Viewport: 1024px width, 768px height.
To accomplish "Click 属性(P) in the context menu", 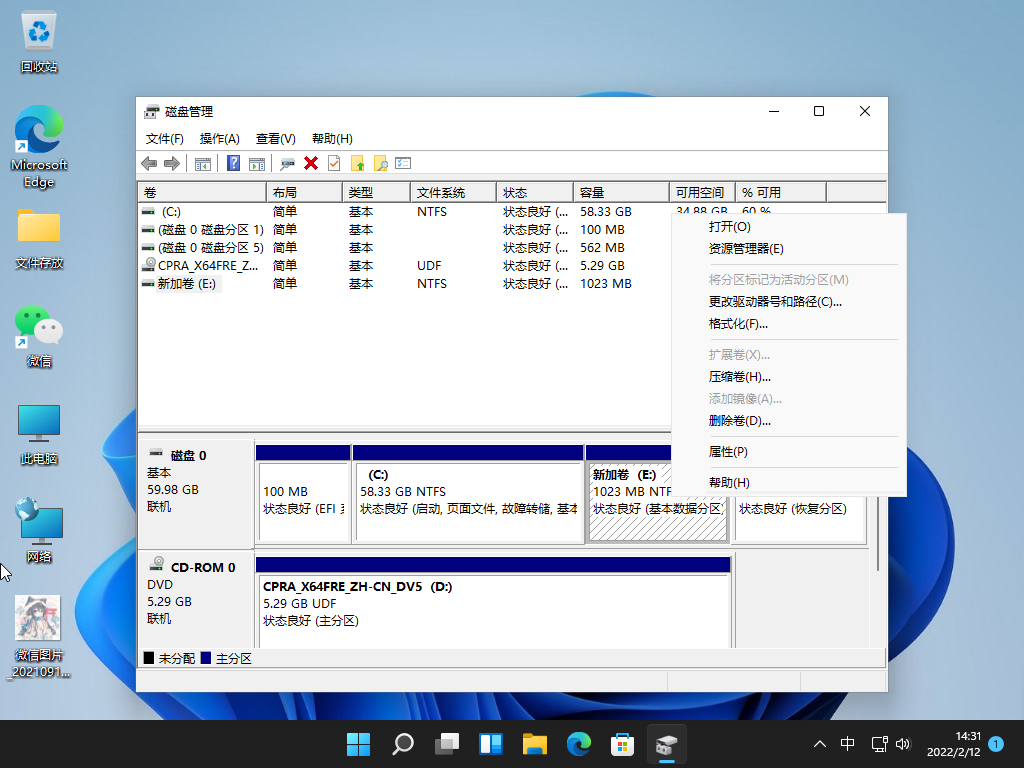I will (x=728, y=452).
